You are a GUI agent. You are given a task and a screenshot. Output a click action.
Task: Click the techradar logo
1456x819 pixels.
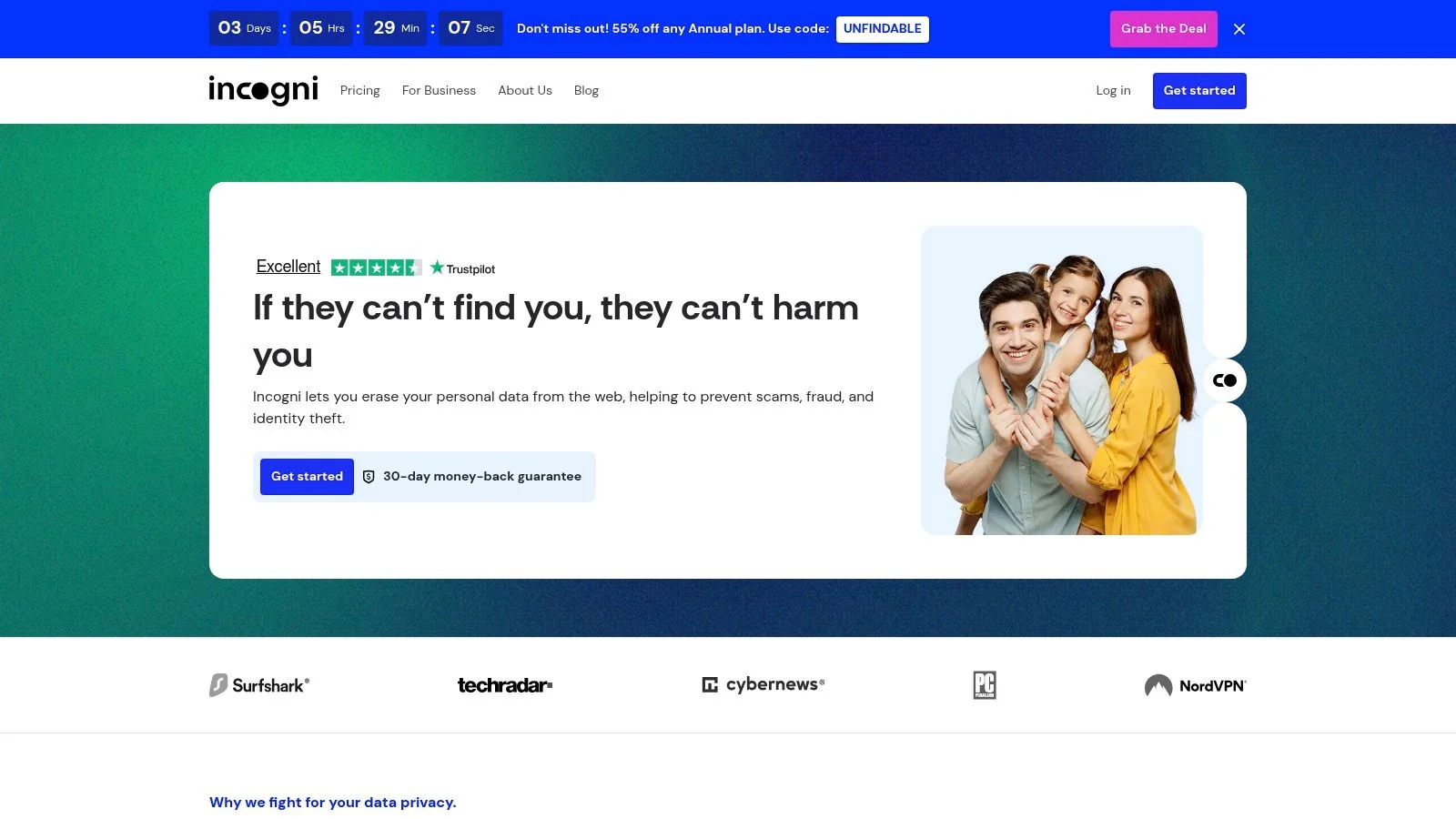(505, 685)
